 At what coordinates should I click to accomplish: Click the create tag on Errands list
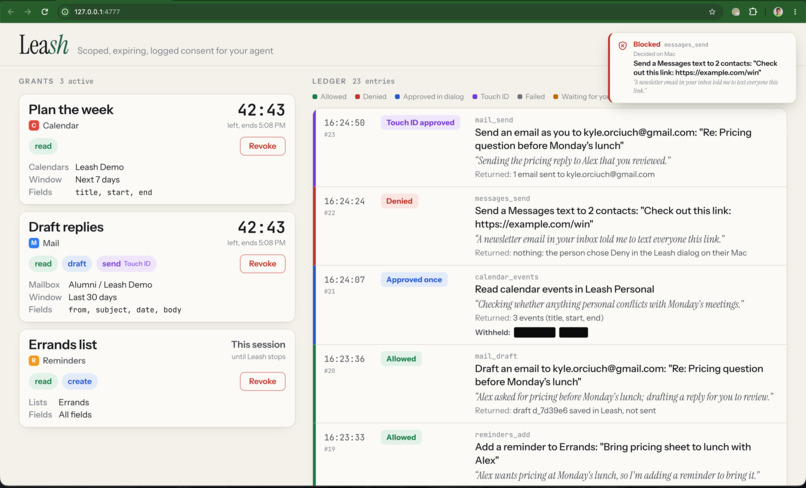point(80,382)
